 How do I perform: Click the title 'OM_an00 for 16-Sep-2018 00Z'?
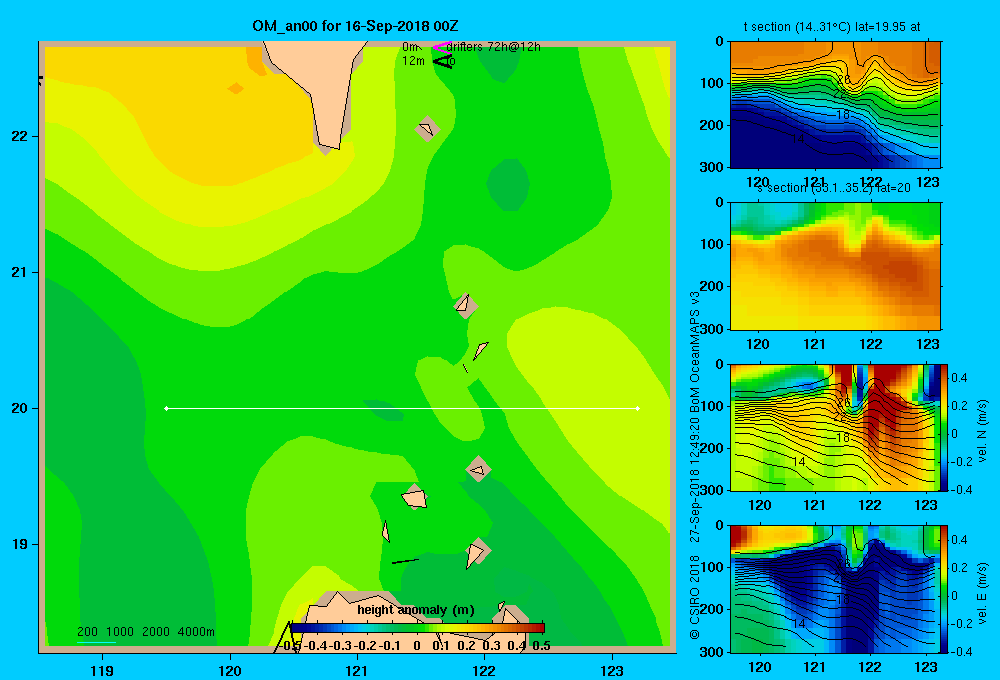click(355, 26)
